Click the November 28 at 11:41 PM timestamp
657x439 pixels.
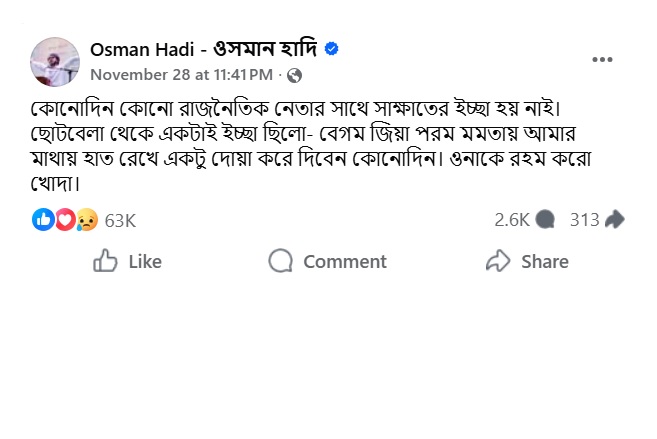pos(181,75)
